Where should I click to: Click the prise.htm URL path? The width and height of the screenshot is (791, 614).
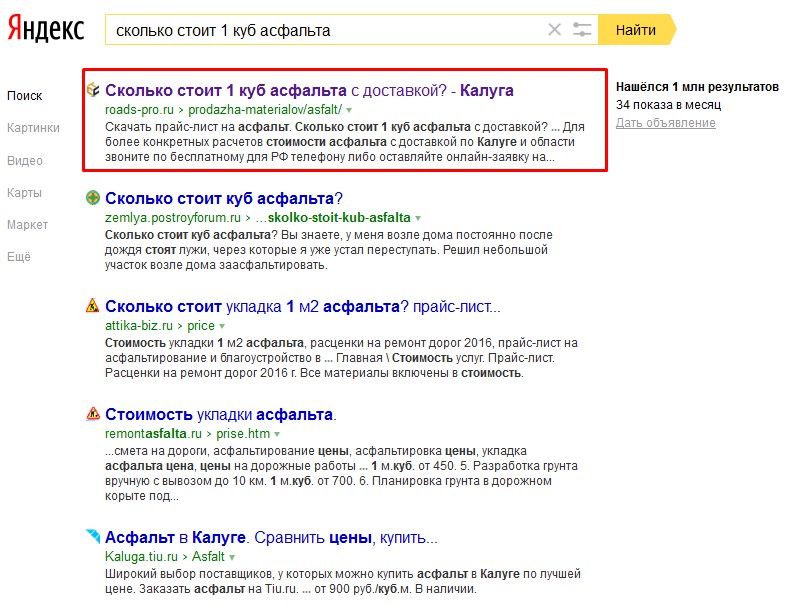click(x=243, y=433)
